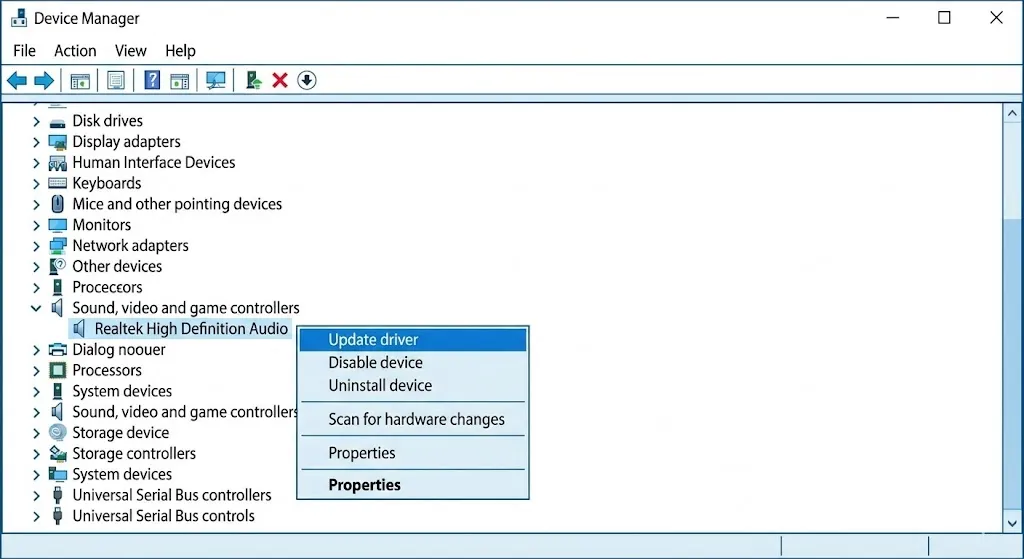Select the Storage device label
Screen dimensions: 1024x559
pos(120,432)
